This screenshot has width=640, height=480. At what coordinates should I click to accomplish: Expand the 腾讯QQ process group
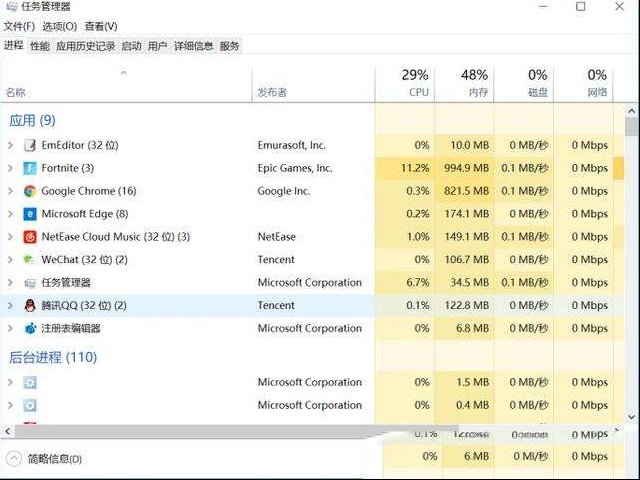(x=10, y=305)
